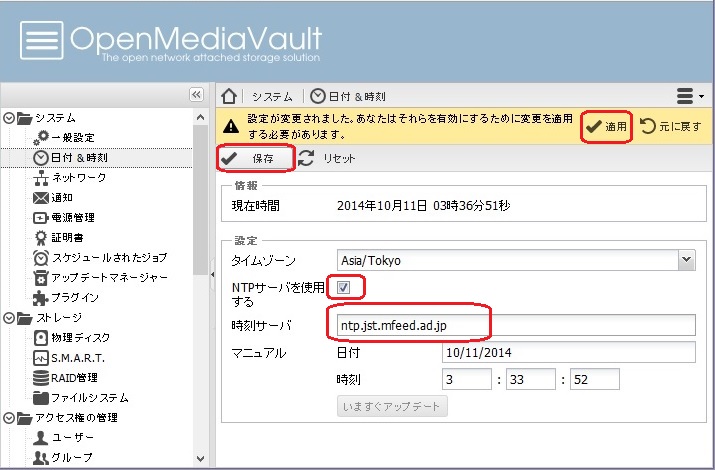
Task: Click the home icon in breadcrumb bar
Action: (228, 96)
